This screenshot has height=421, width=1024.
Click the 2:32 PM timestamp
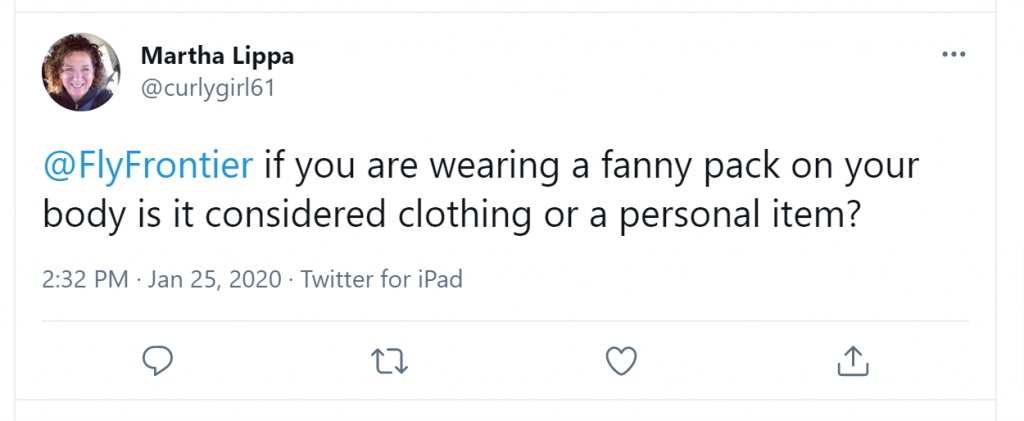(x=85, y=279)
